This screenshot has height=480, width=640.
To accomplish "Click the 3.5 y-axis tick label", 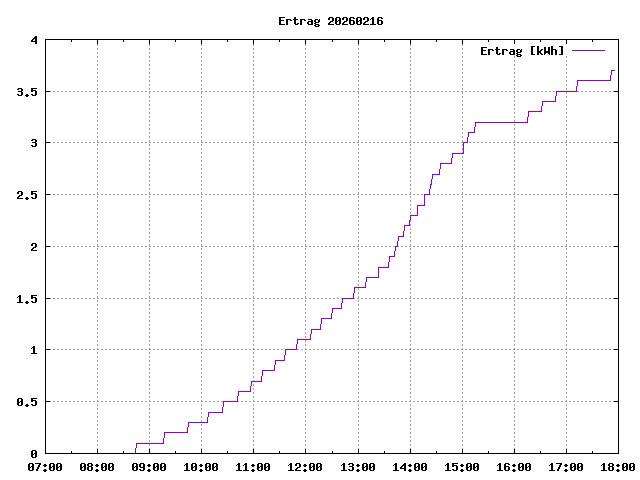I will (27, 92).
